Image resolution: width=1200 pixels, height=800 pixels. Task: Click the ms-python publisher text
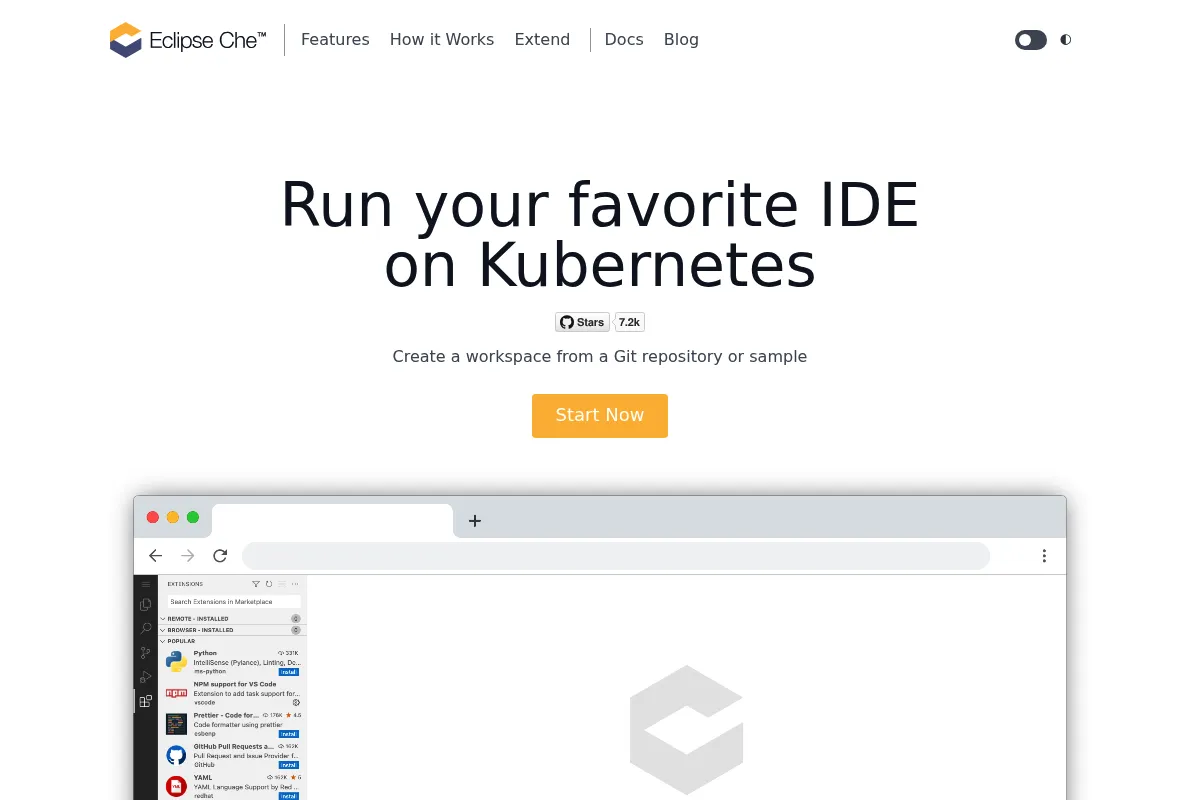[x=210, y=672]
